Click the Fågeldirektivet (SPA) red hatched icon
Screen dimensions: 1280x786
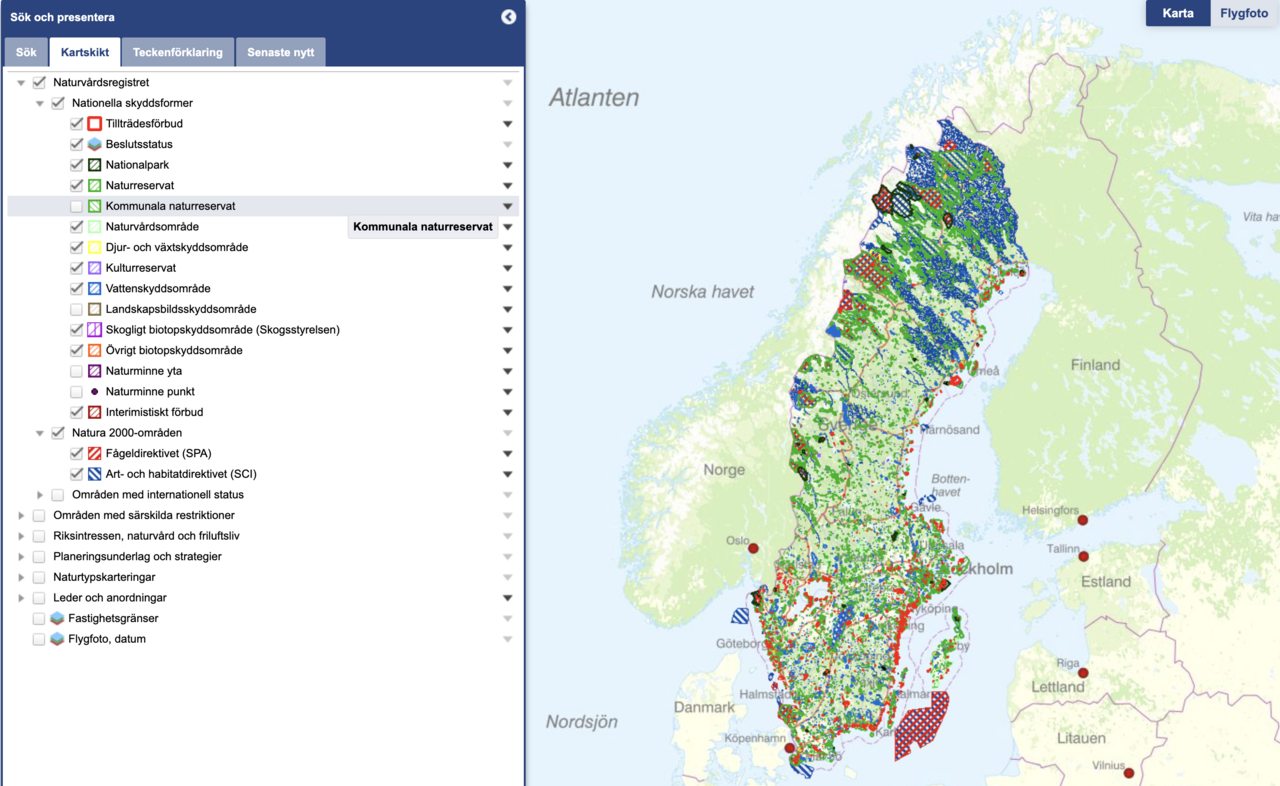94,454
